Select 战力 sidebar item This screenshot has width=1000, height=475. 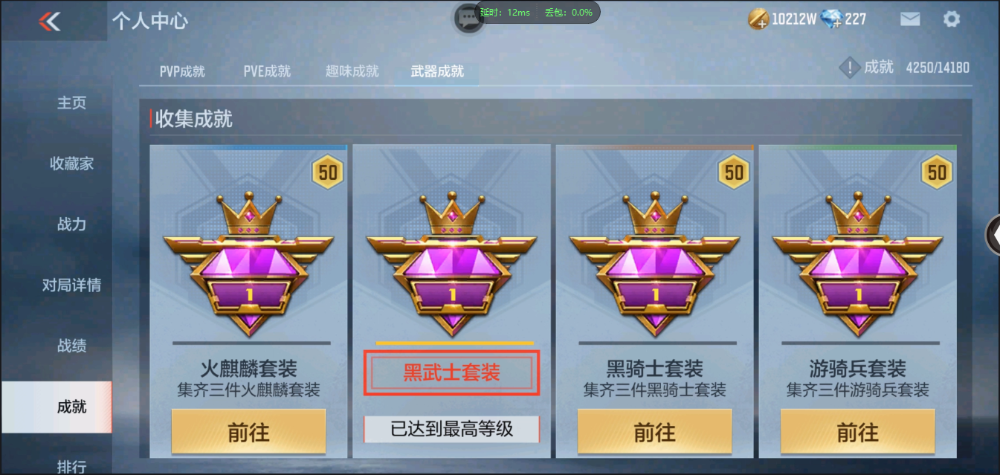pos(71,224)
